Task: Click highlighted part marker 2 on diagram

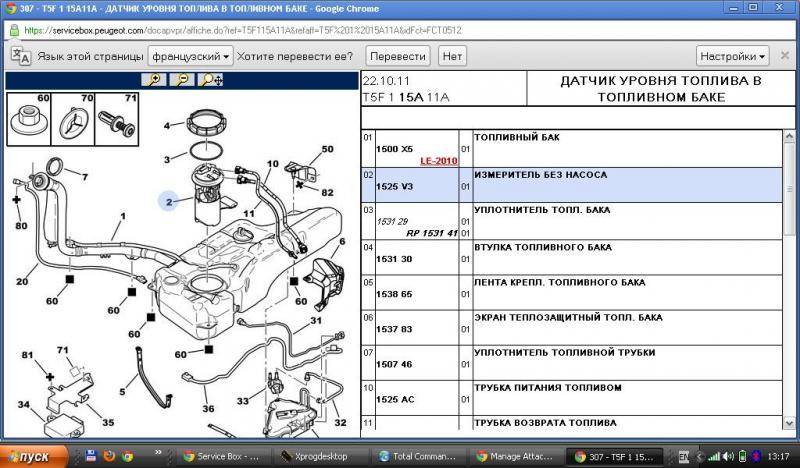Action: [x=170, y=201]
